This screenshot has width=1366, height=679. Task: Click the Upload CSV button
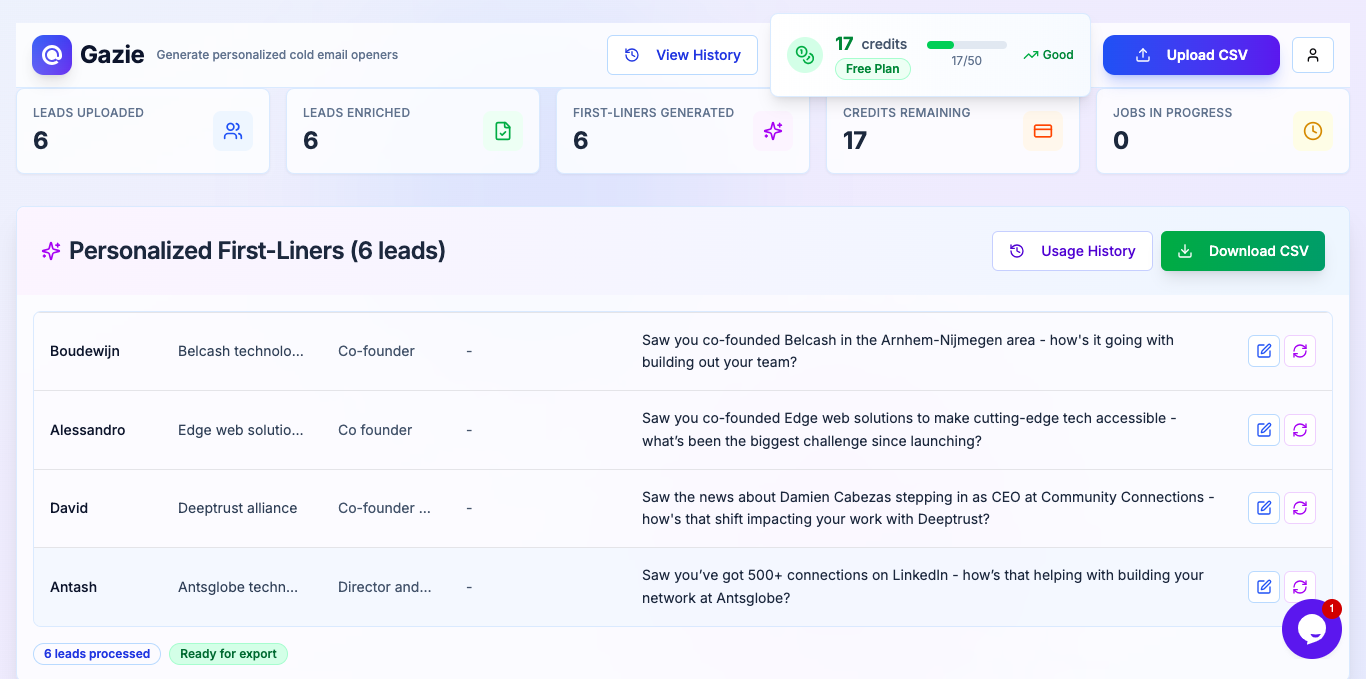[1191, 55]
